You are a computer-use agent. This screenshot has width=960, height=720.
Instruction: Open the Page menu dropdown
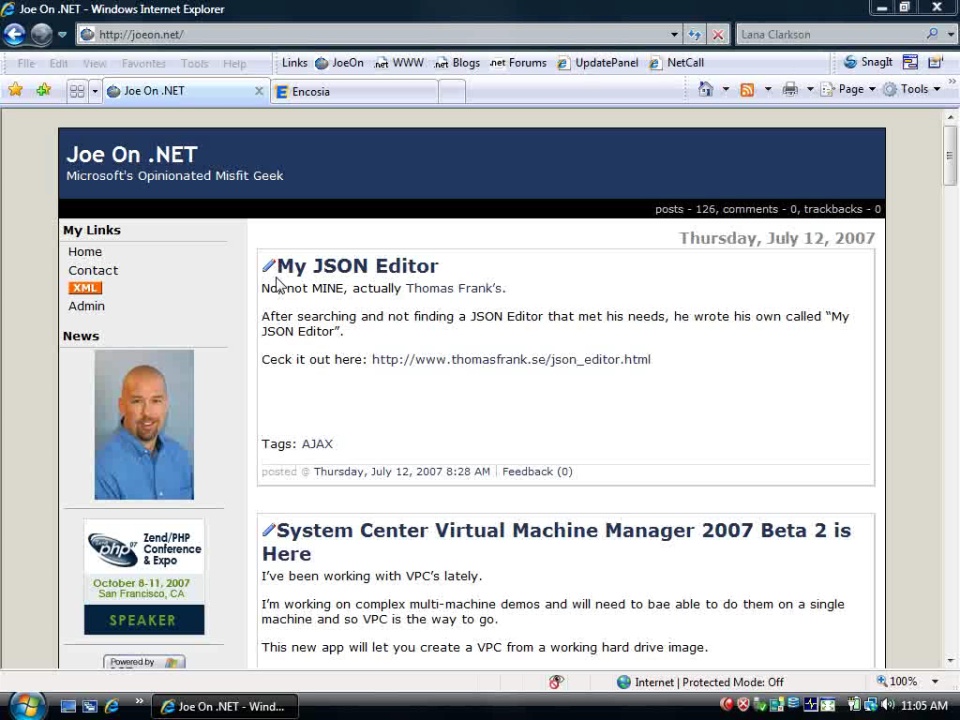[x=849, y=89]
